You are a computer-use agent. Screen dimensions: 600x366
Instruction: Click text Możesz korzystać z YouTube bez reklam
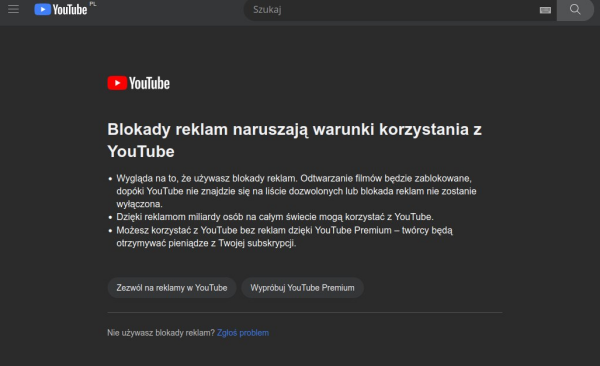(x=284, y=237)
